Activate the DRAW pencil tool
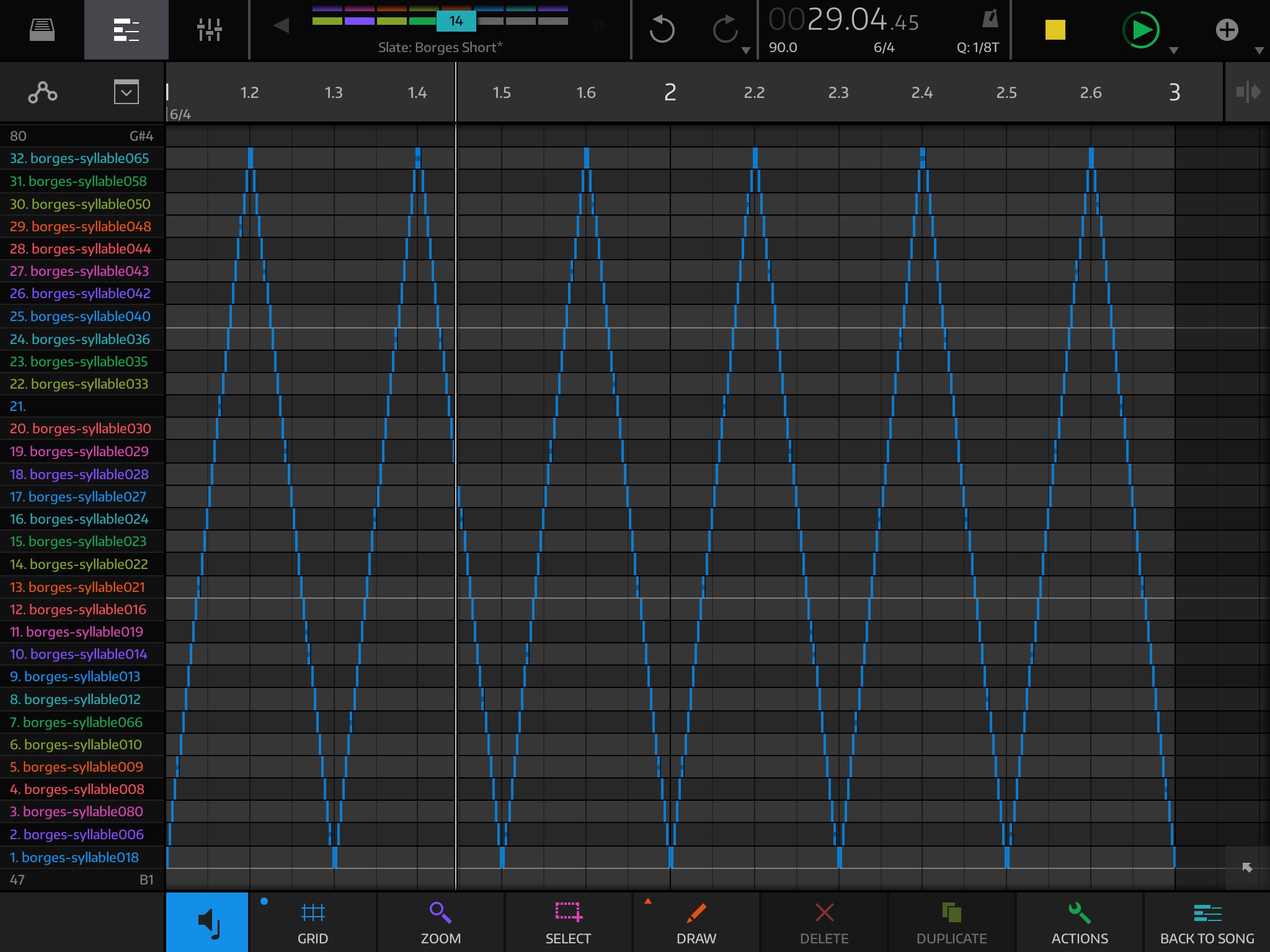This screenshot has height=952, width=1270. [696, 922]
